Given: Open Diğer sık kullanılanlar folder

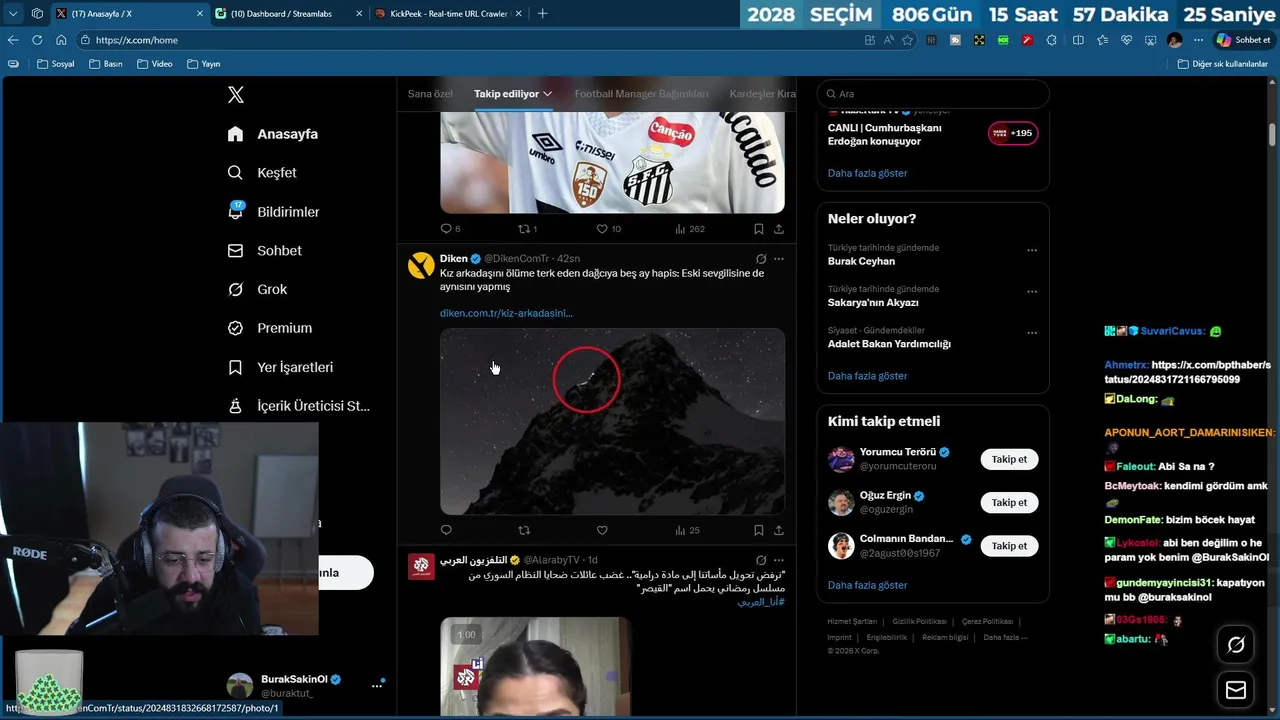Looking at the screenshot, I should [x=1222, y=64].
